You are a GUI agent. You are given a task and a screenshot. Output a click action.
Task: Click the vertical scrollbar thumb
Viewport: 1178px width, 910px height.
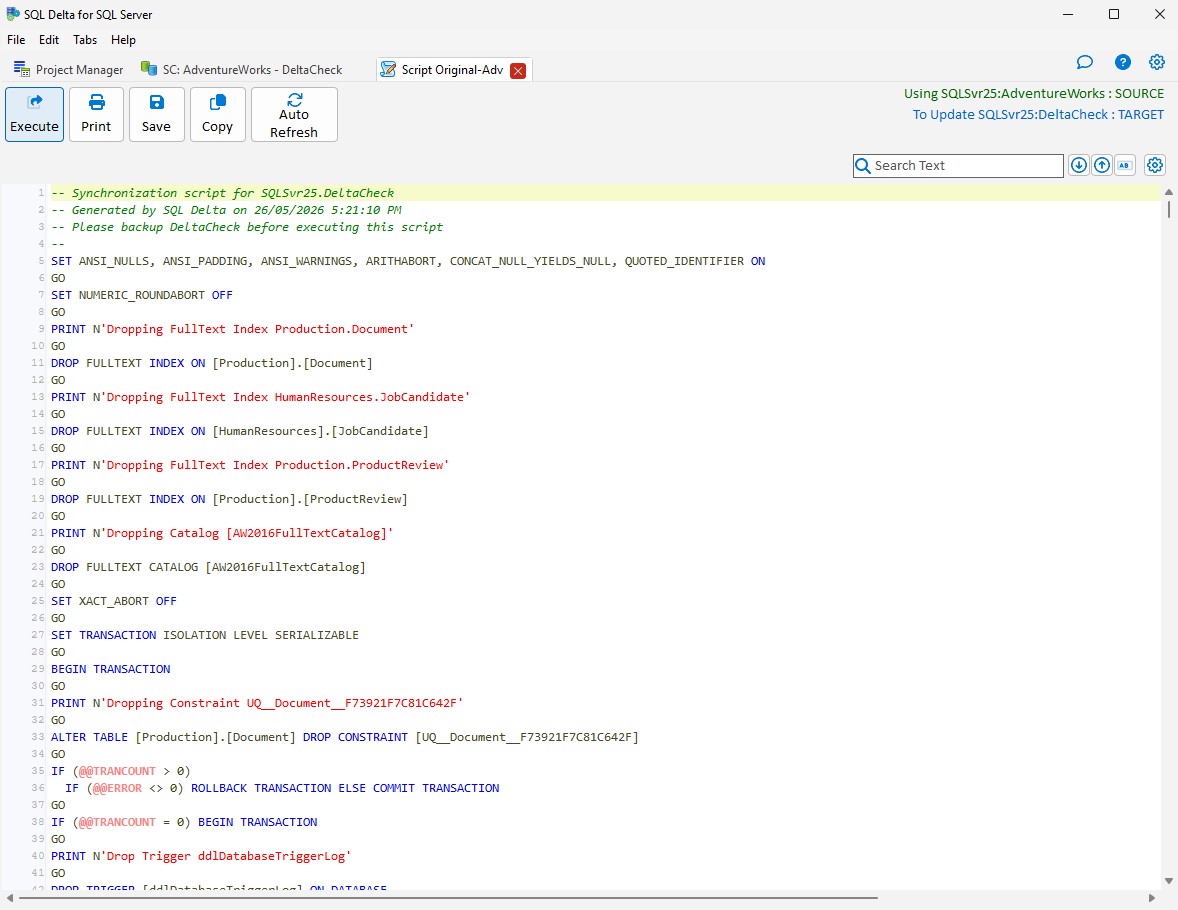point(1168,208)
